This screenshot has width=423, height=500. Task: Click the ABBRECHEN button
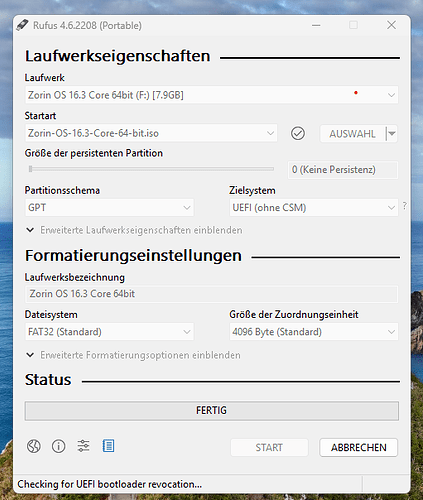[x=359, y=447]
